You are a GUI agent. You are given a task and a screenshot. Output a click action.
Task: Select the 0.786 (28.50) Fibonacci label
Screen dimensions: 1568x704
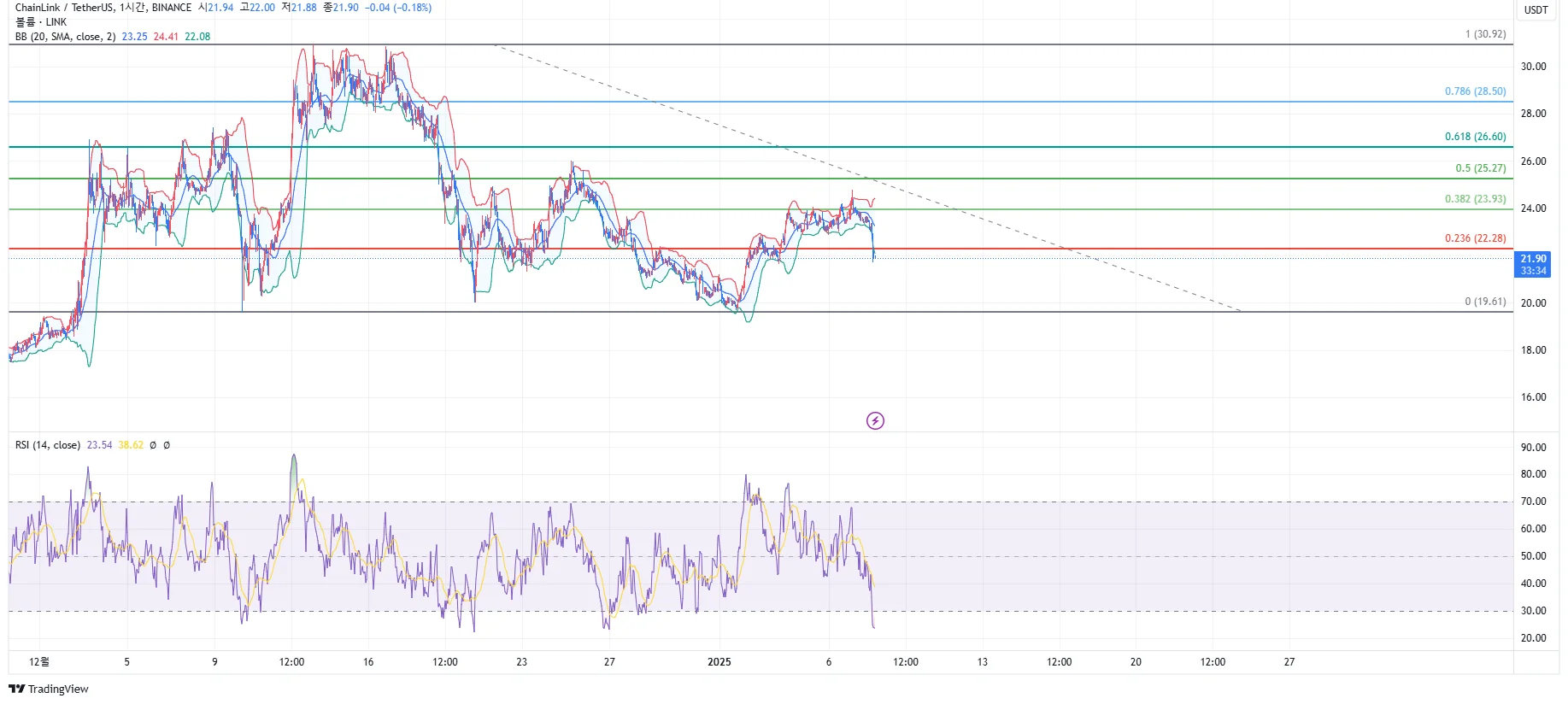[x=1476, y=91]
